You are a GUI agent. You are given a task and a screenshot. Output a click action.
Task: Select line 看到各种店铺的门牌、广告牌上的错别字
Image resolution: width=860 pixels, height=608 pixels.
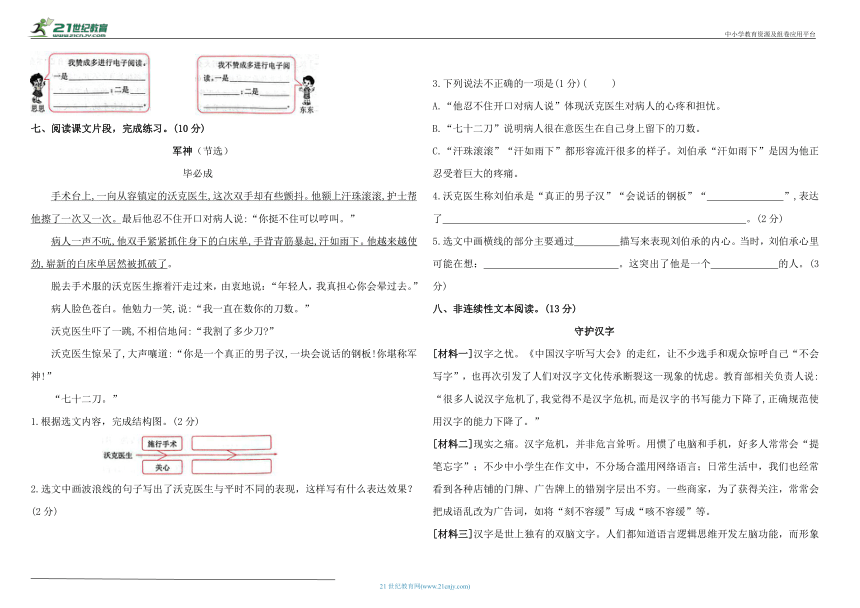pos(625,488)
